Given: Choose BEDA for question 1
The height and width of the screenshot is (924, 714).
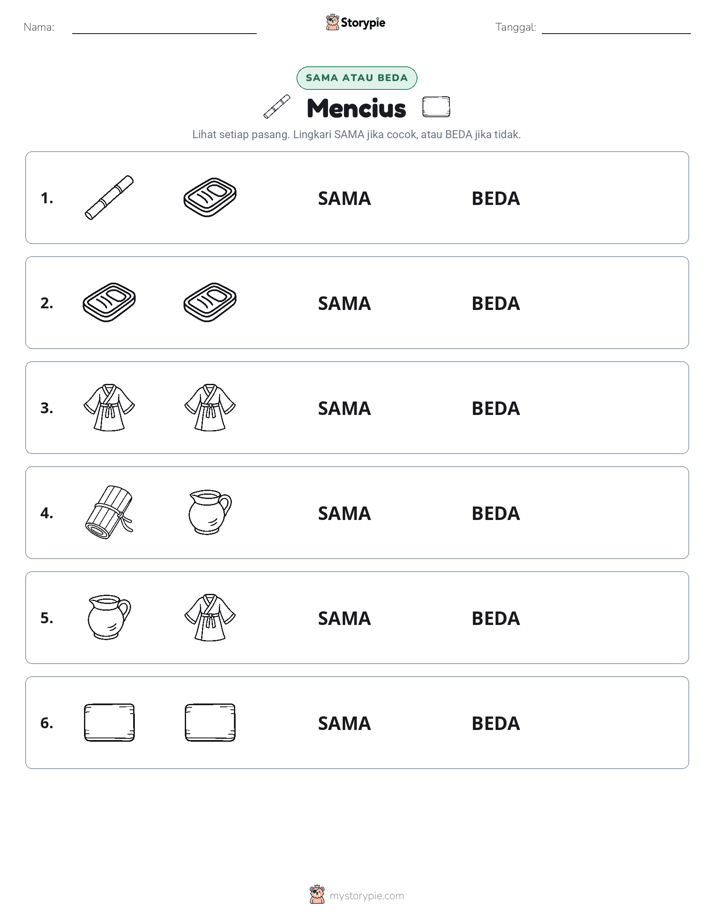Looking at the screenshot, I should pyautogui.click(x=495, y=199).
